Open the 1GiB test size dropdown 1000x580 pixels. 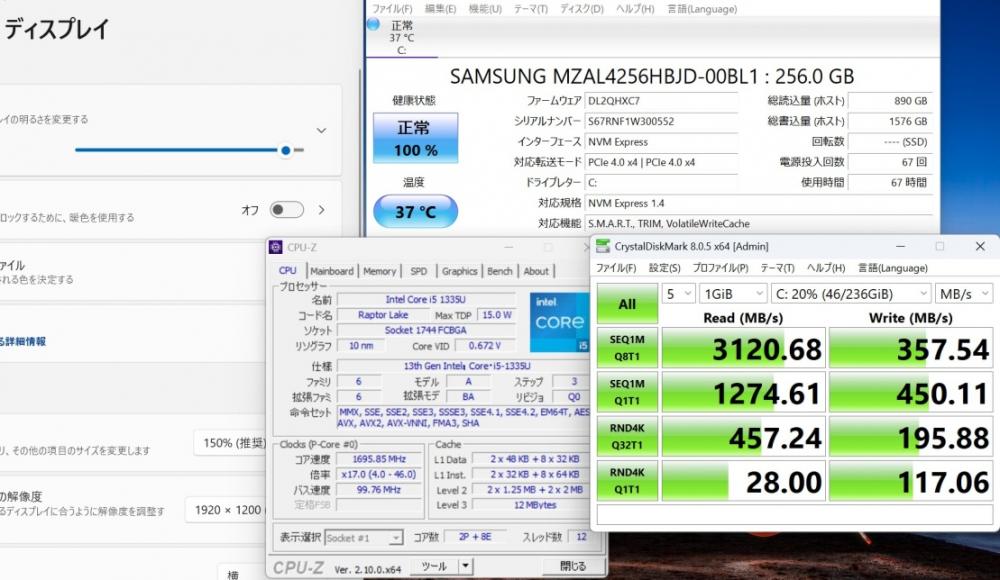tap(733, 294)
